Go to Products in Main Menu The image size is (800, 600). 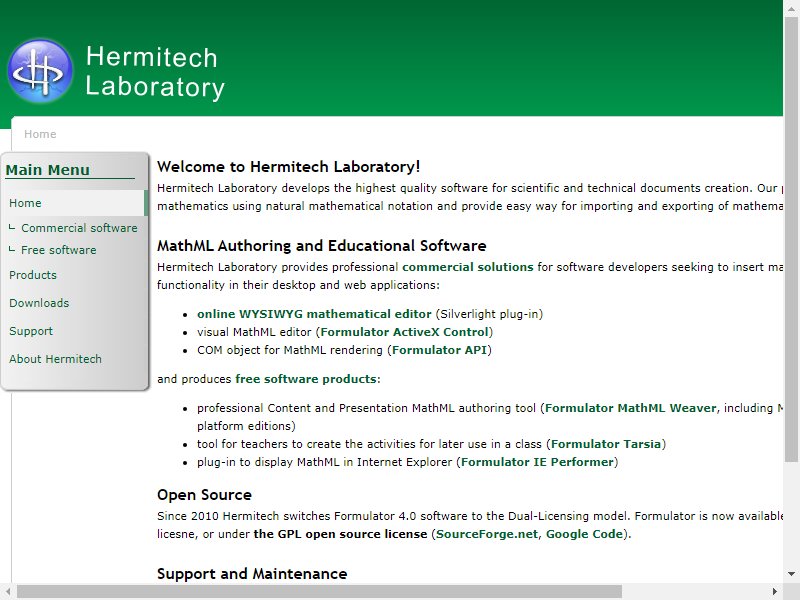pos(33,275)
